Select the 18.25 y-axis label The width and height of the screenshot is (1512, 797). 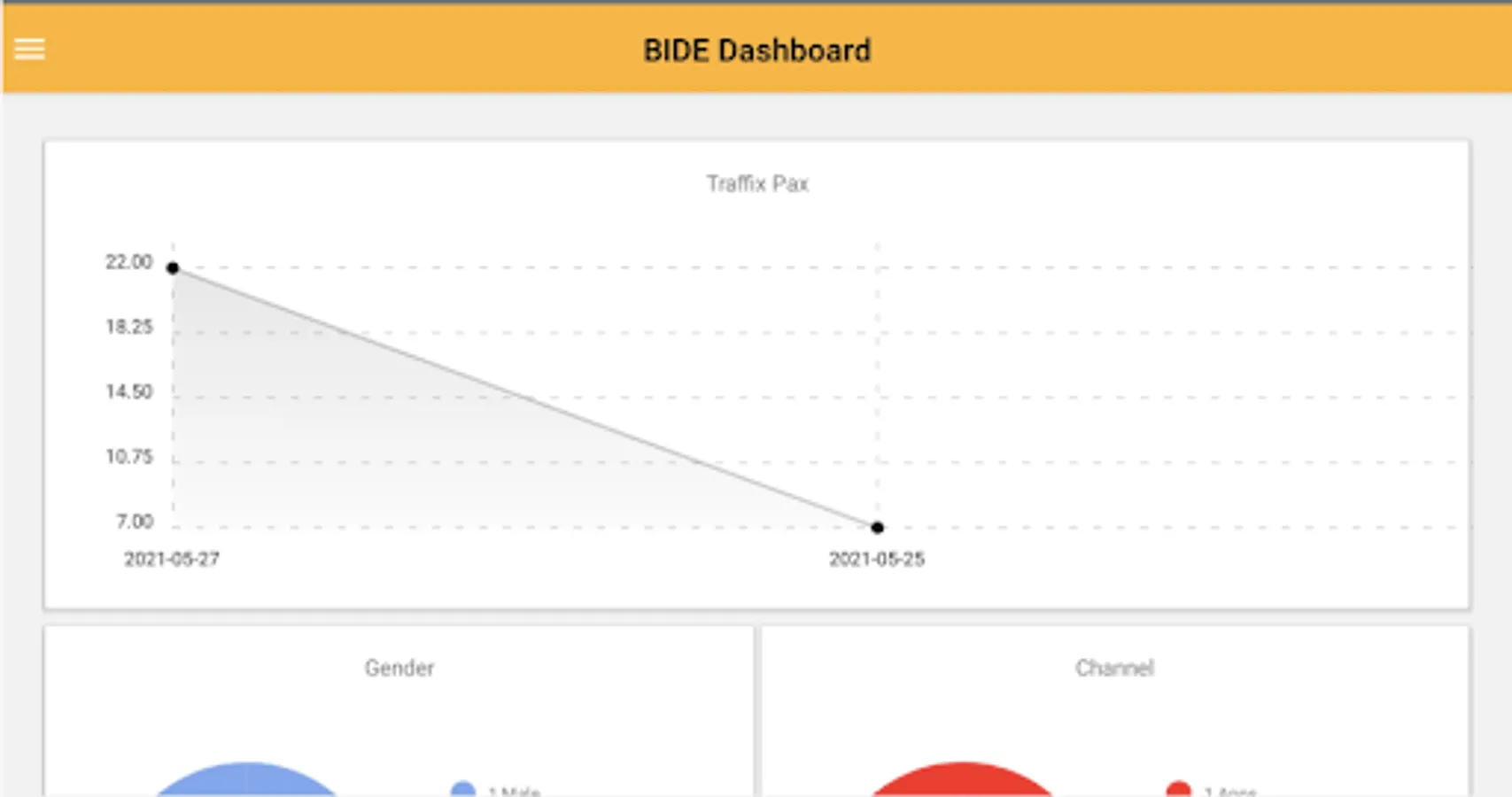point(129,327)
